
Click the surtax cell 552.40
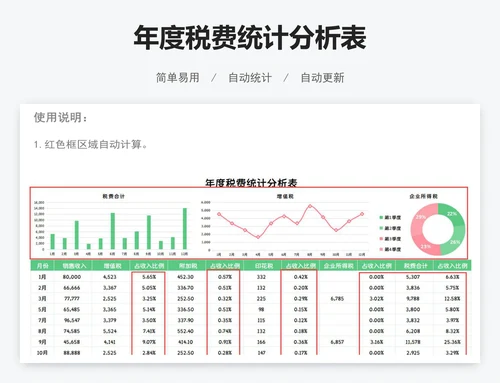(x=186, y=331)
